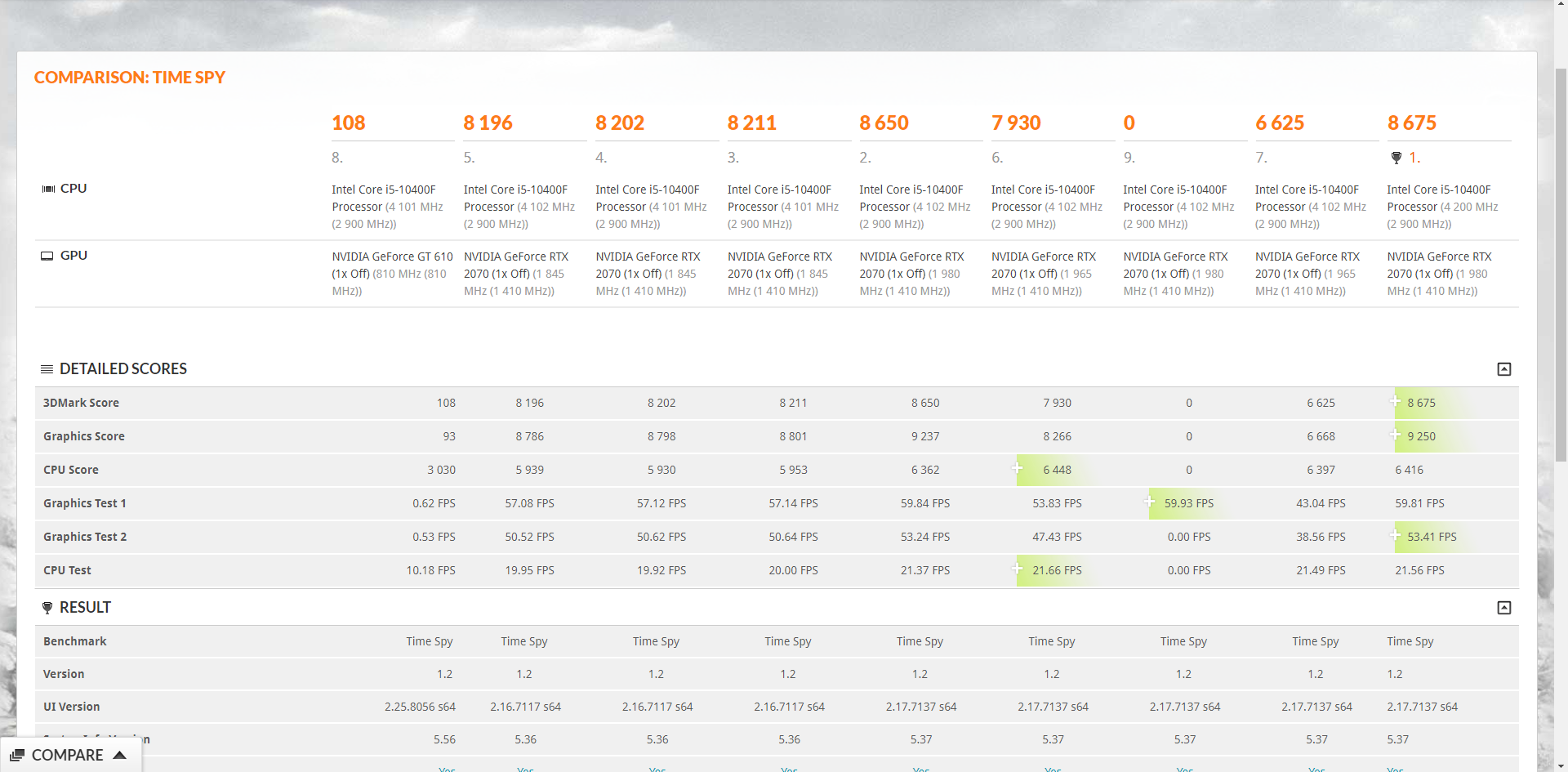Click the NVIDIA GeForce GT 610 GPU entry
This screenshot has height=772, width=1568.
pyautogui.click(x=392, y=274)
